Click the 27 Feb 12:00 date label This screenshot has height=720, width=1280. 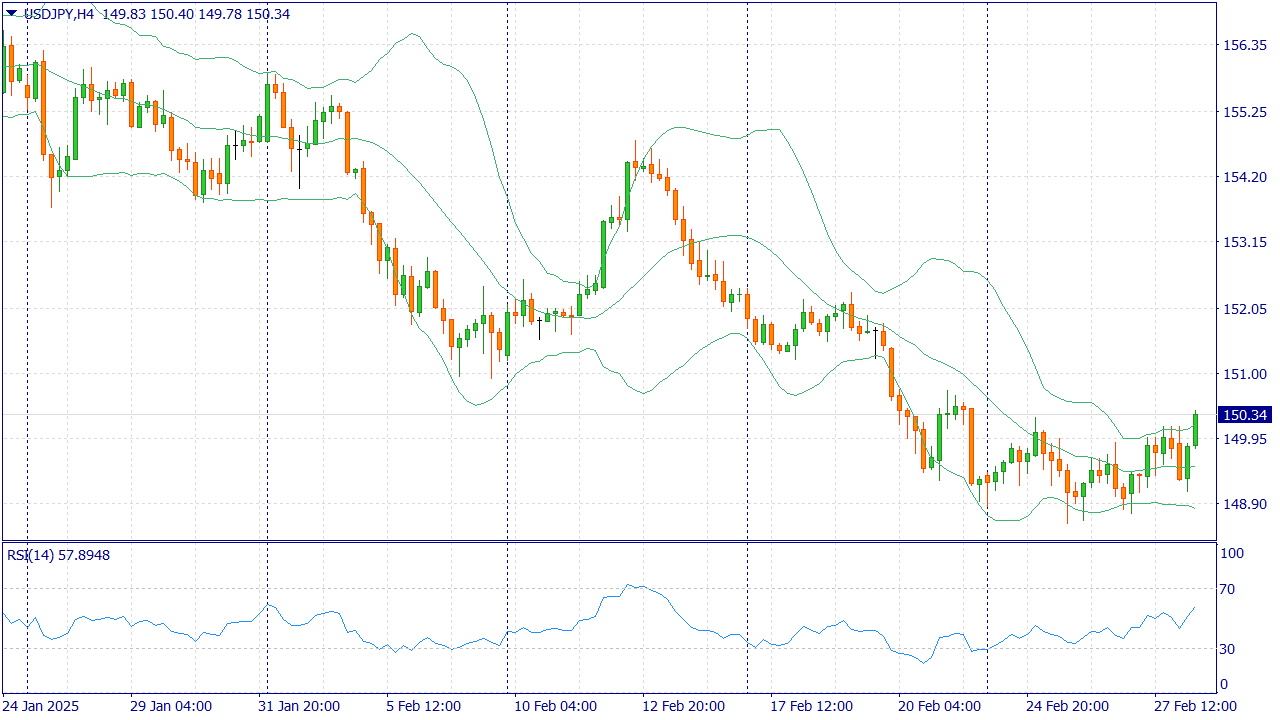(x=1194, y=706)
